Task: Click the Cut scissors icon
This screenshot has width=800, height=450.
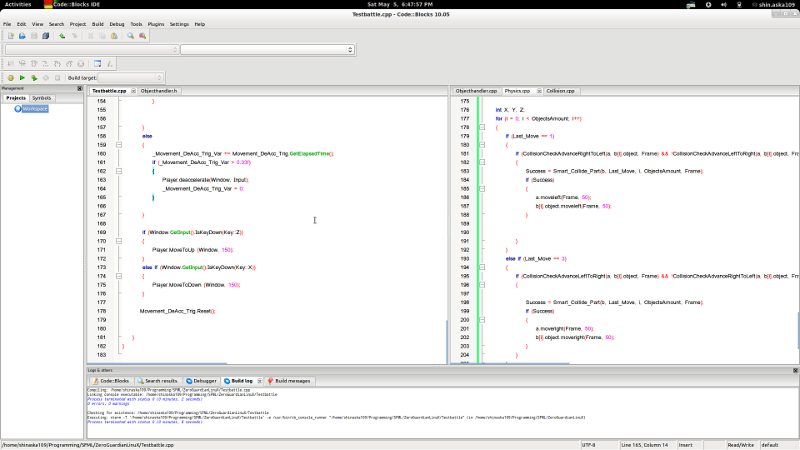Action: pyautogui.click(x=90, y=36)
